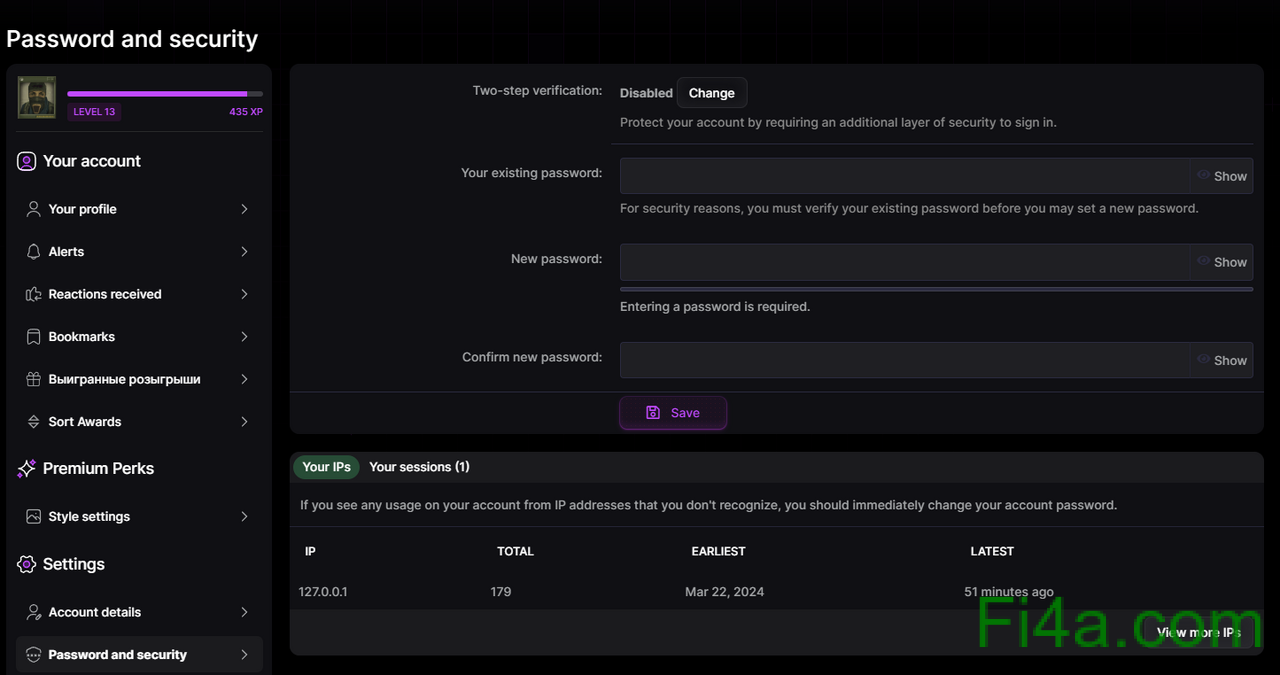This screenshot has height=675, width=1280.
Task: Click the Sort Awards sort icon
Action: 33,422
